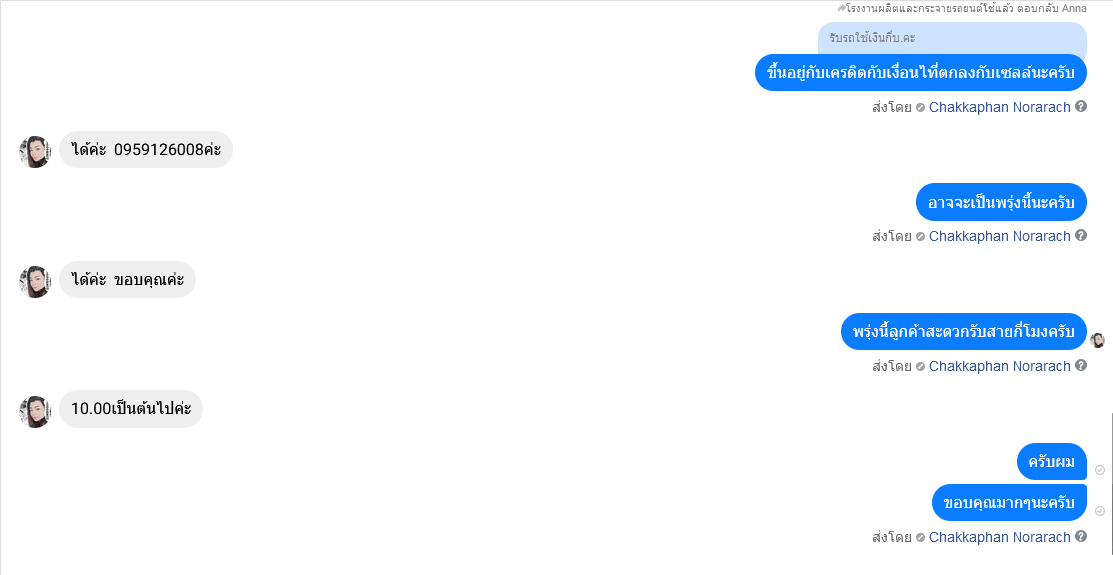Click help icon under 'อาจจะเป็นพรุ่งนี้นะครับ' message
This screenshot has width=1113, height=575.
(1080, 236)
